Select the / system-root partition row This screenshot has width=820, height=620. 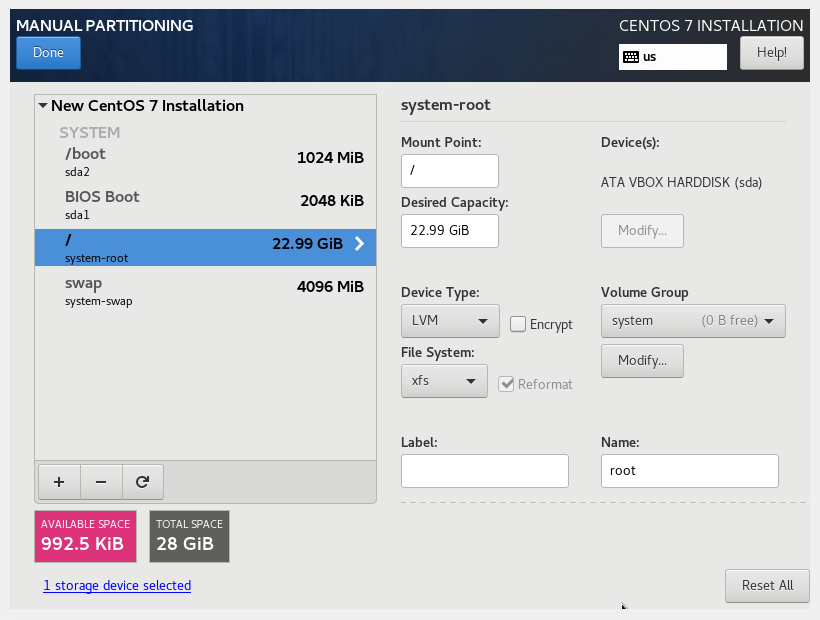point(206,247)
